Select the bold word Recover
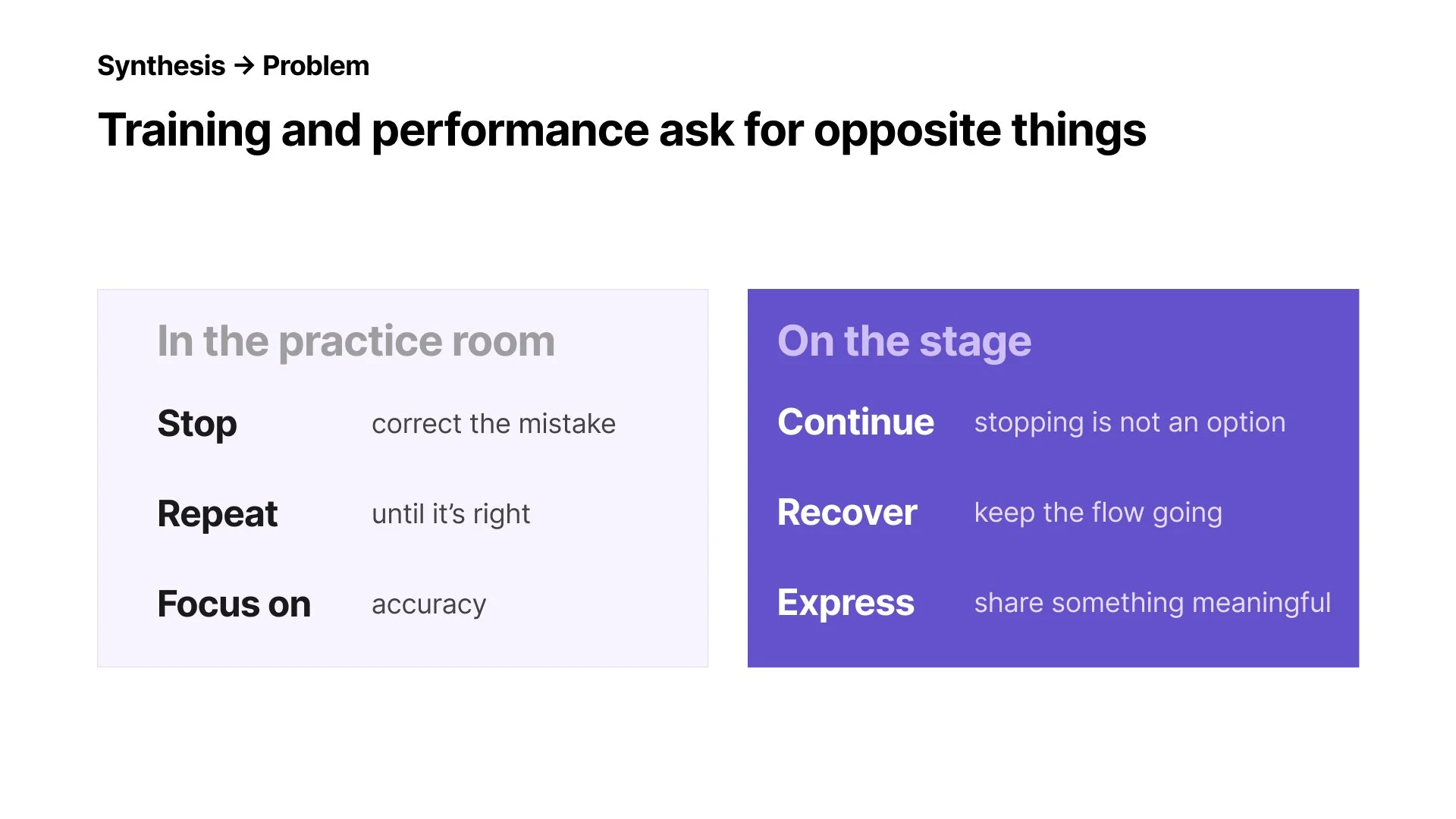 [x=847, y=513]
